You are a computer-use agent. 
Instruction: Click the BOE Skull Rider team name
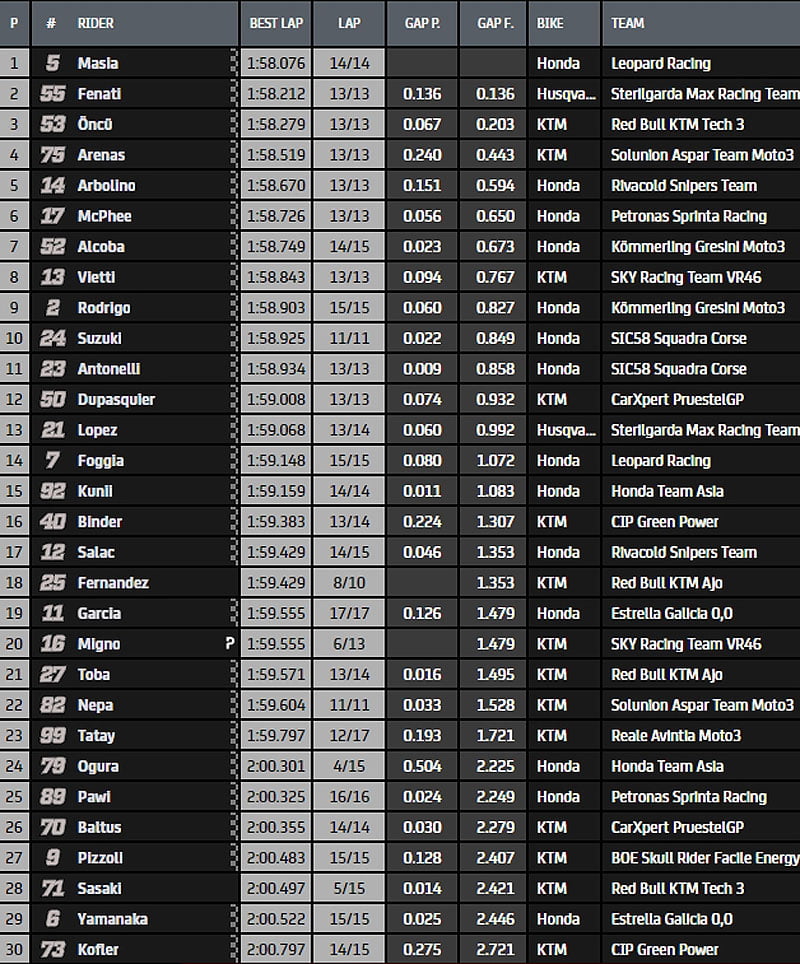[704, 858]
